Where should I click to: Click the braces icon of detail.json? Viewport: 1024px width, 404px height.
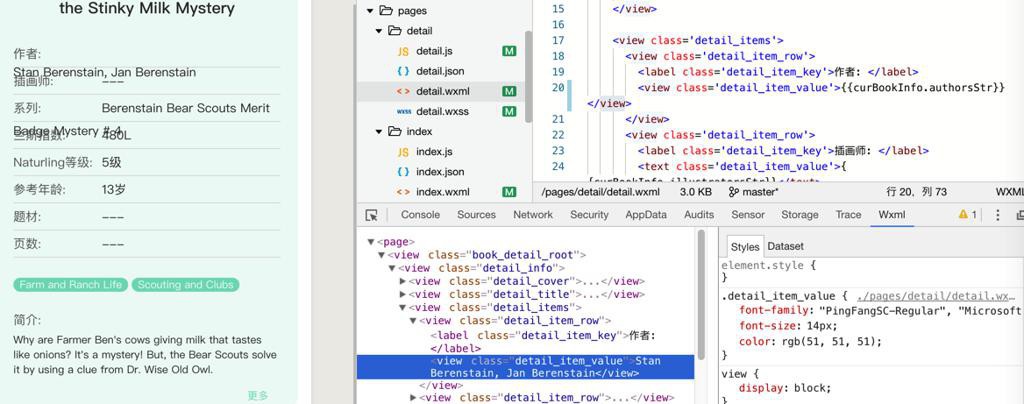coord(403,71)
